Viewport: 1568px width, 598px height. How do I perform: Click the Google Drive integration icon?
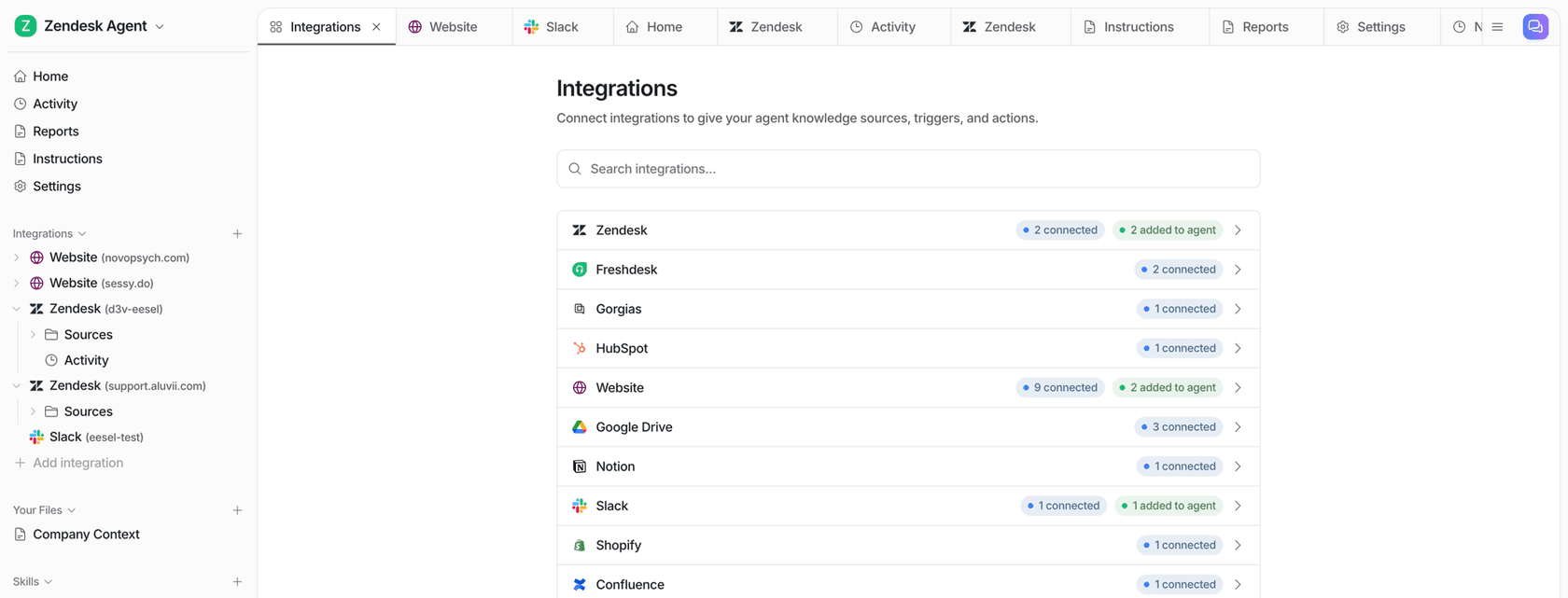tap(580, 427)
